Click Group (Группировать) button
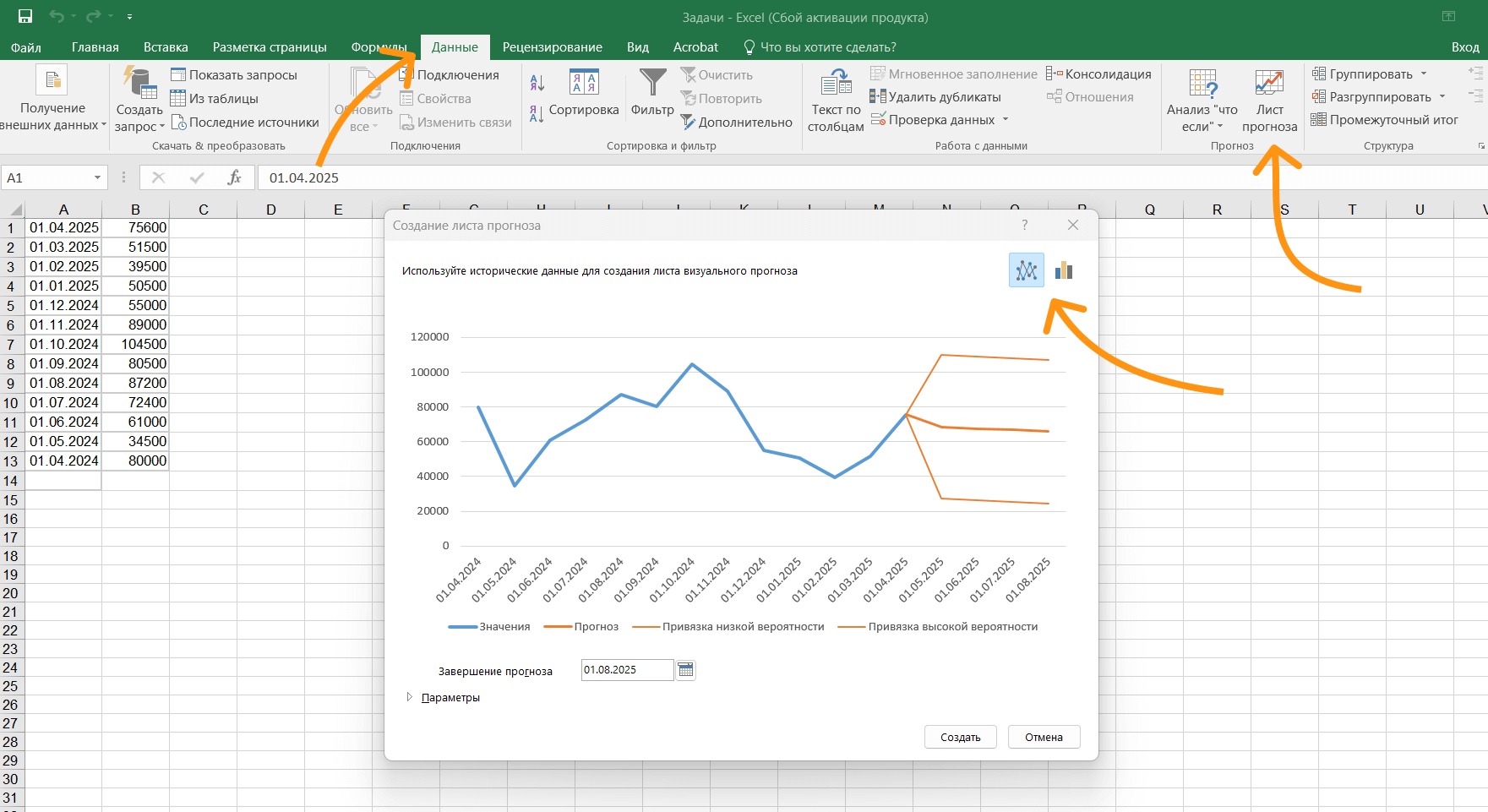1488x812 pixels. tap(1363, 74)
